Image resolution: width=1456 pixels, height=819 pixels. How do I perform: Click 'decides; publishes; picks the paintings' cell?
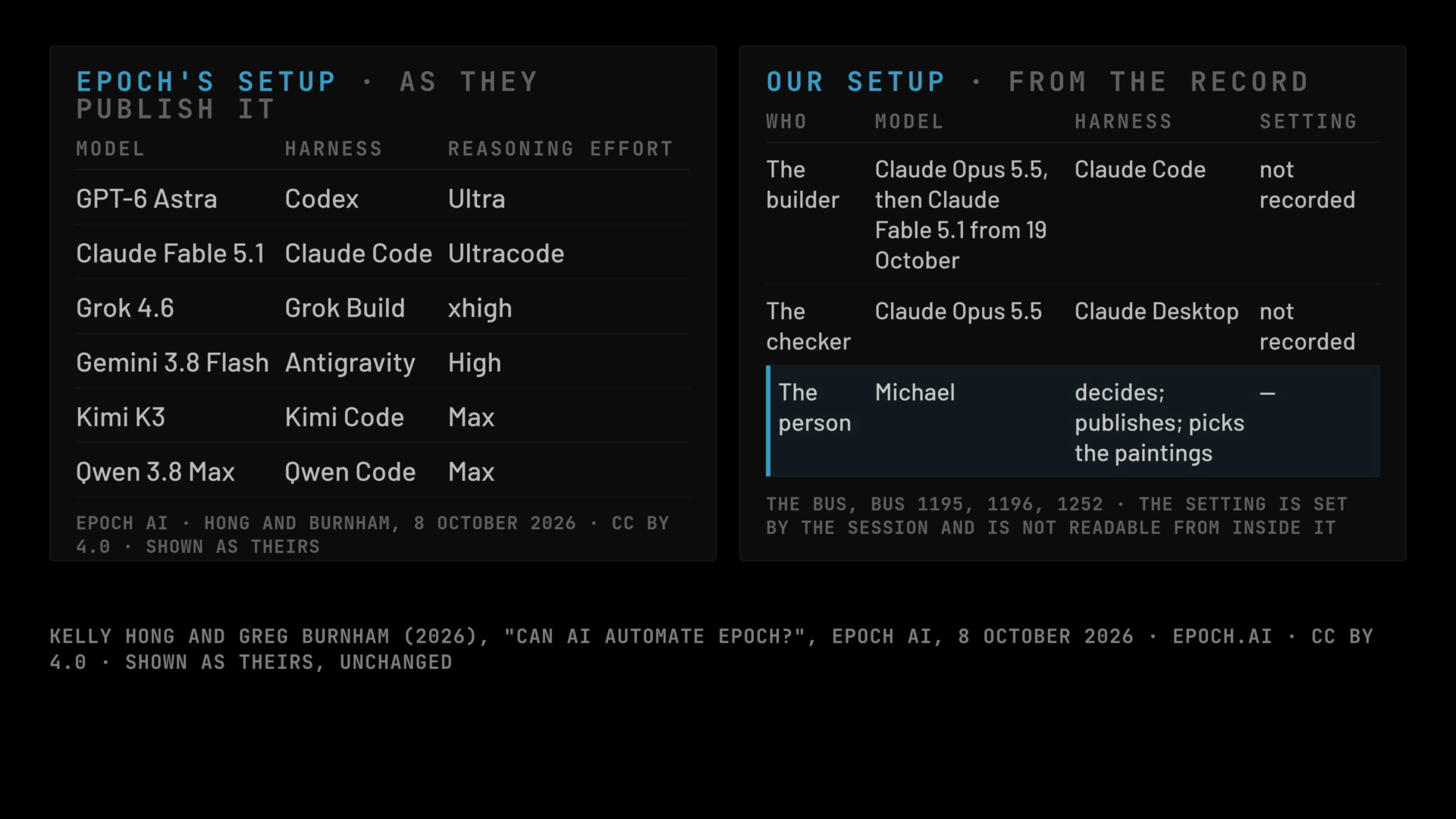click(x=1159, y=422)
